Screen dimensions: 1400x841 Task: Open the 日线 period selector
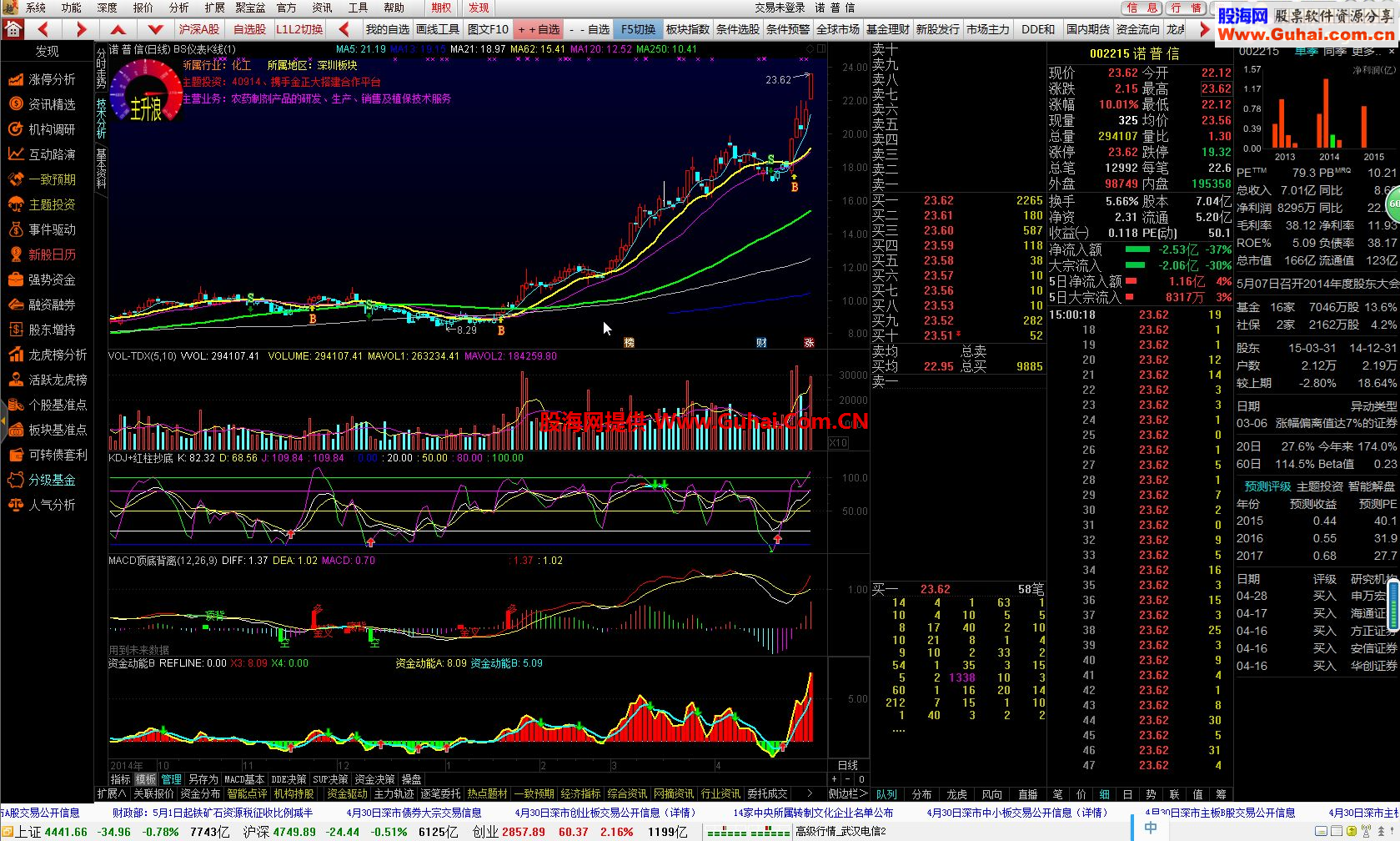tap(847, 765)
